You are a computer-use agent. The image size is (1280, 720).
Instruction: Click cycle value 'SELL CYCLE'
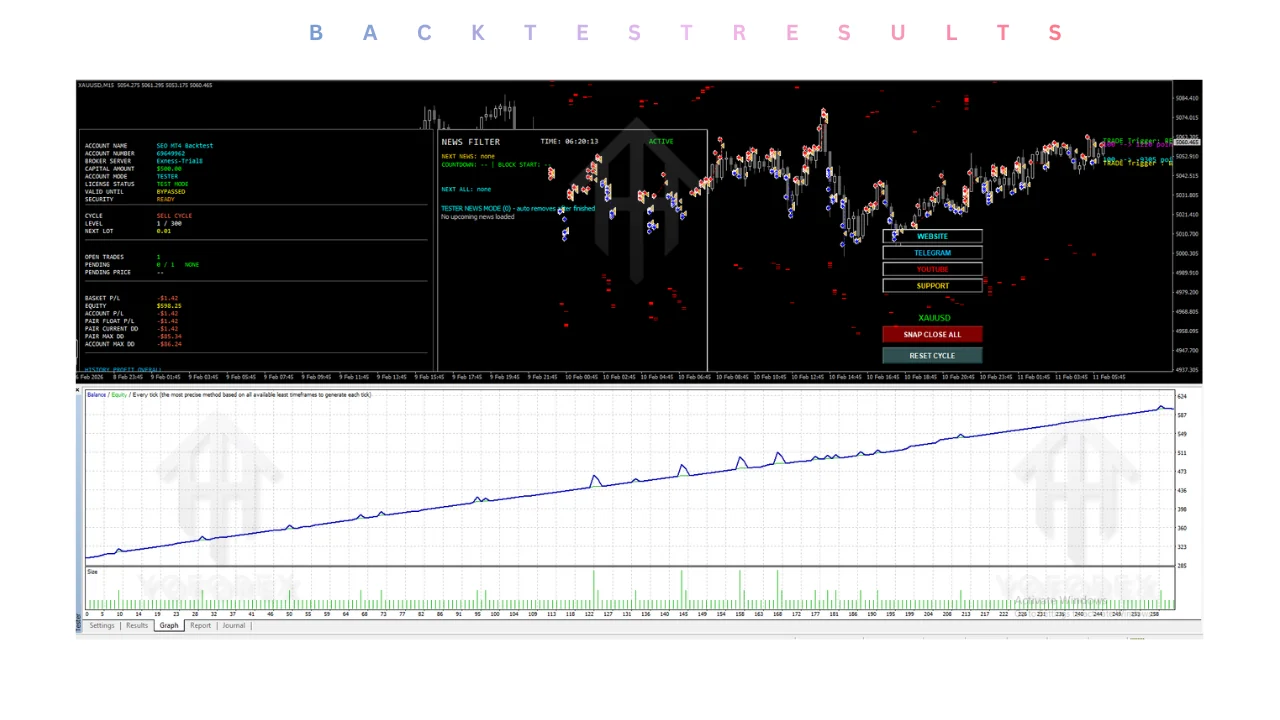click(x=175, y=216)
